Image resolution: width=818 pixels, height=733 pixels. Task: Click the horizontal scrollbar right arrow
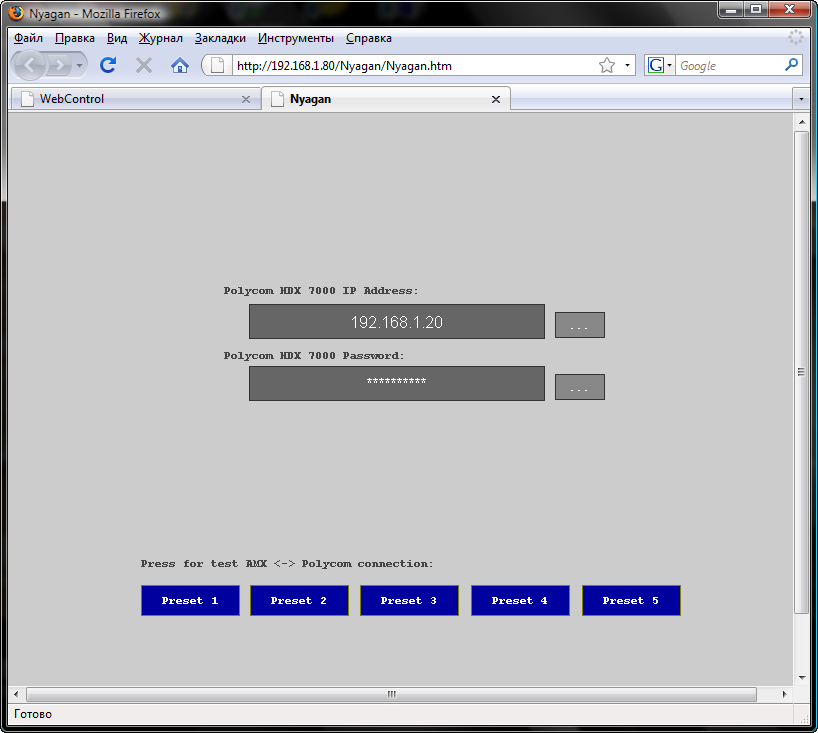tap(784, 694)
